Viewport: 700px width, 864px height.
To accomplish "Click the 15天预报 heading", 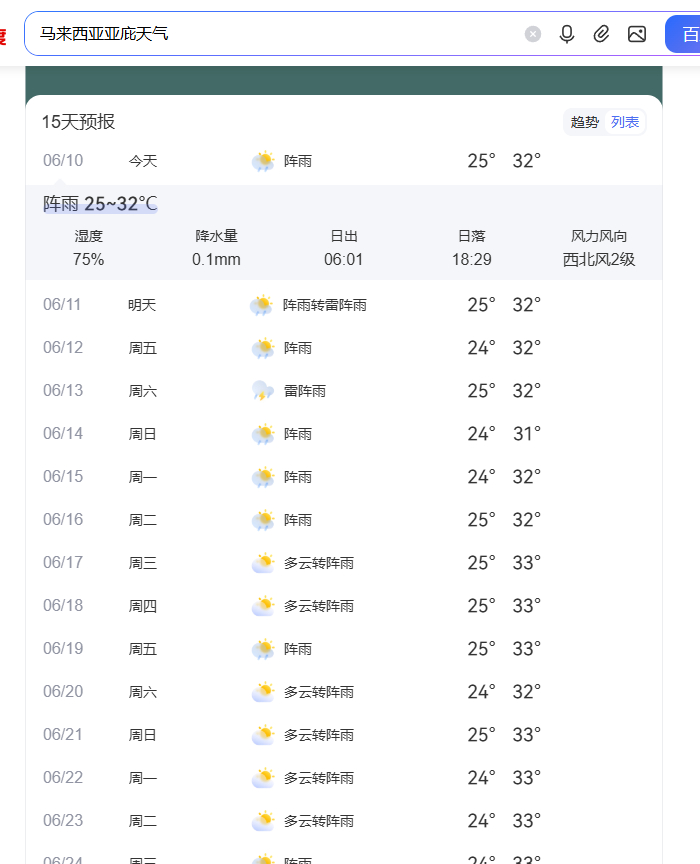I will click(78, 122).
